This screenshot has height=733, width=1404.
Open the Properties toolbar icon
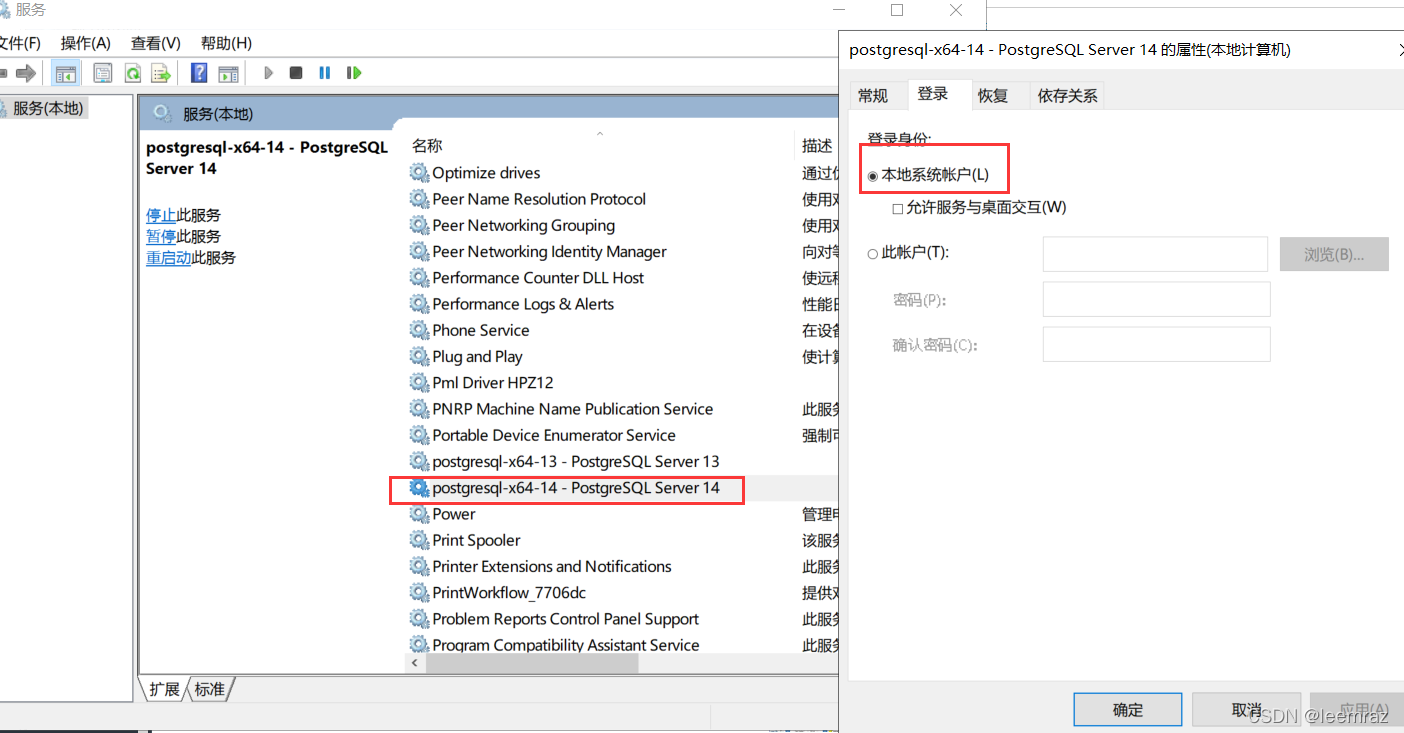click(x=103, y=73)
